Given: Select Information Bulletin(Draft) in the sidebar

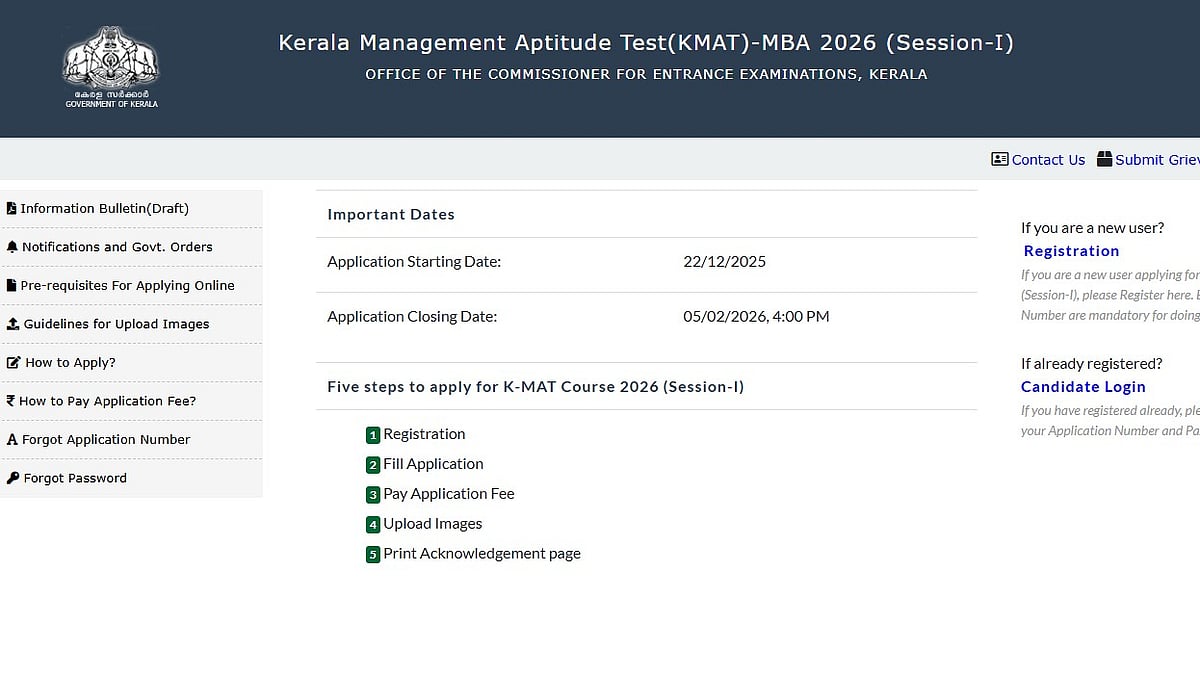Looking at the screenshot, I should (105, 208).
